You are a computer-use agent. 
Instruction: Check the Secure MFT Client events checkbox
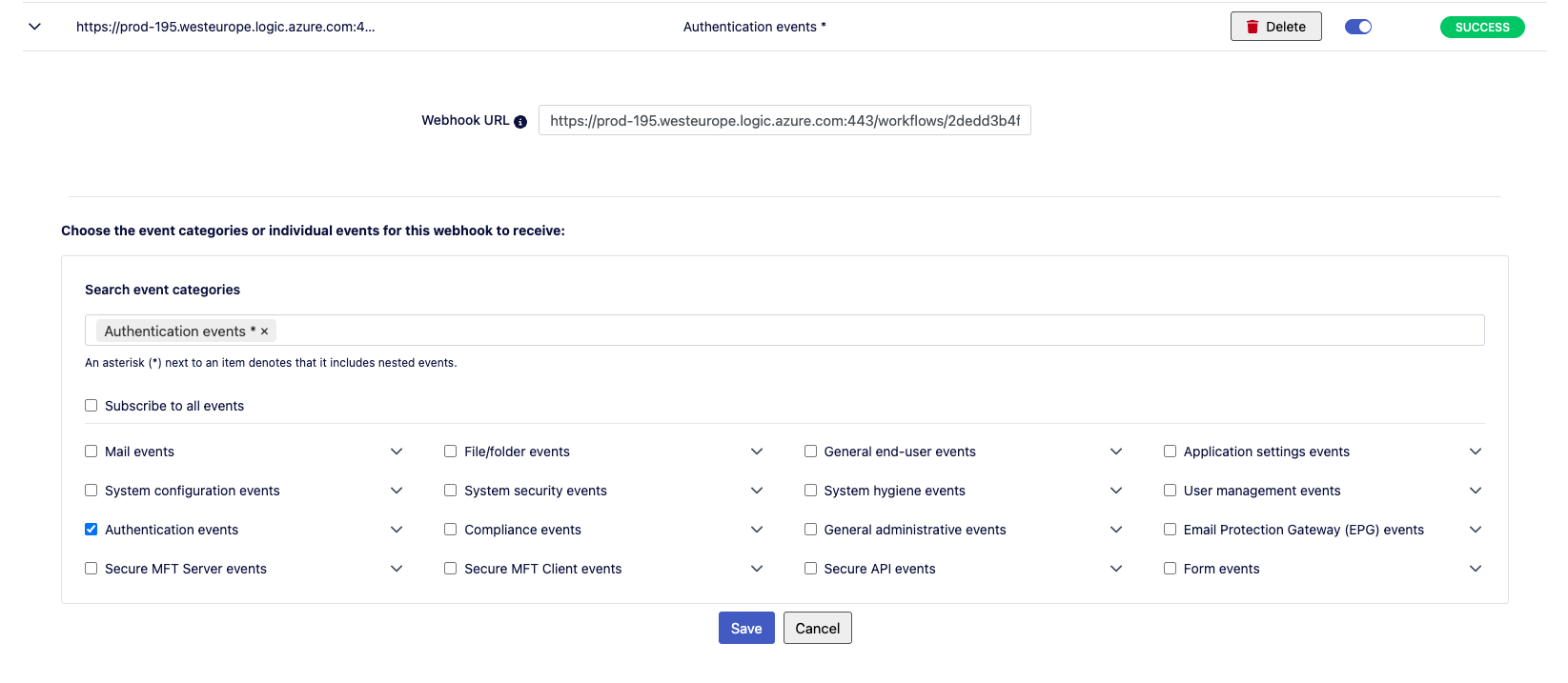click(x=451, y=569)
